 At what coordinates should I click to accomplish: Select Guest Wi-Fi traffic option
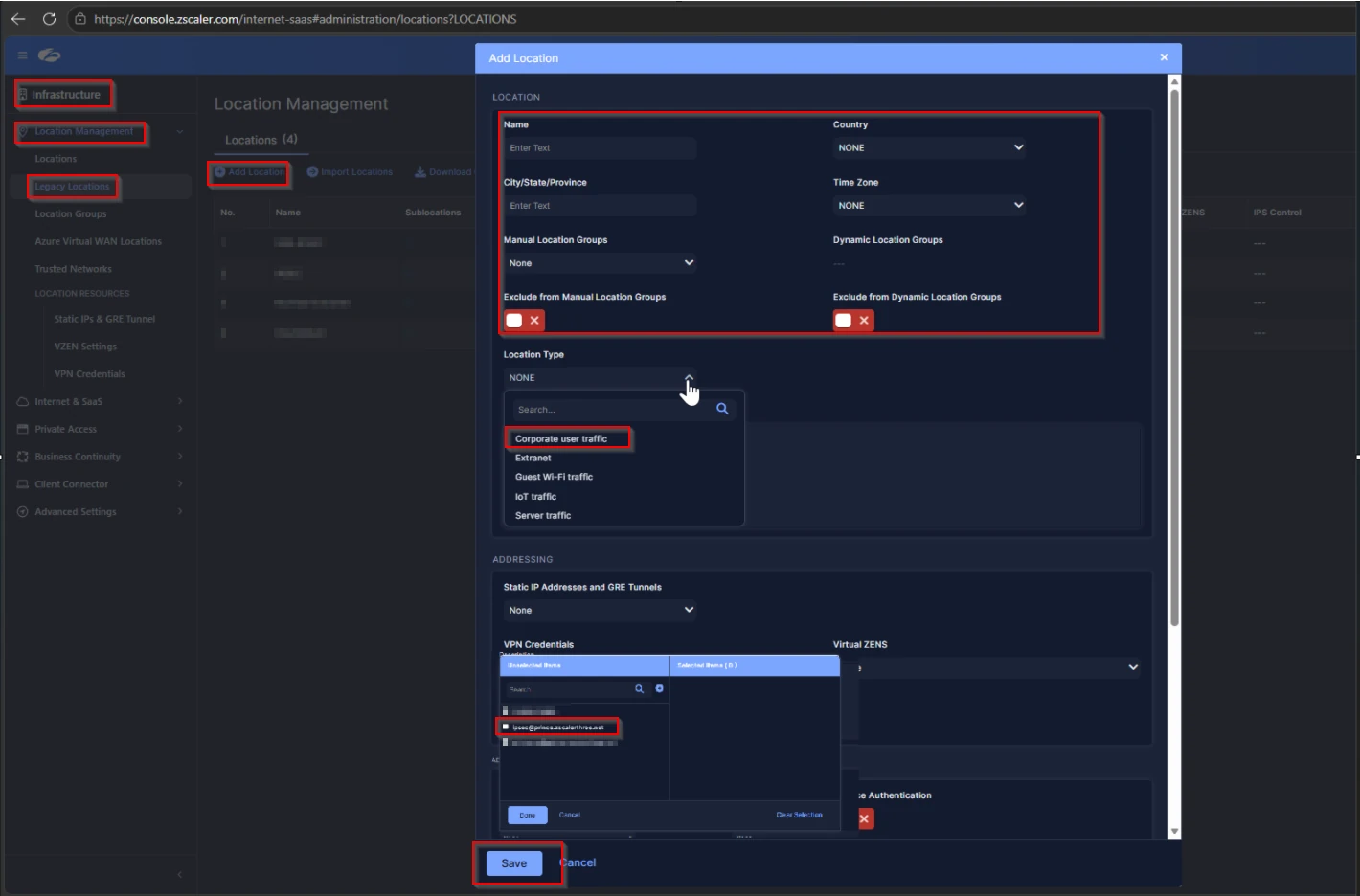click(x=555, y=477)
